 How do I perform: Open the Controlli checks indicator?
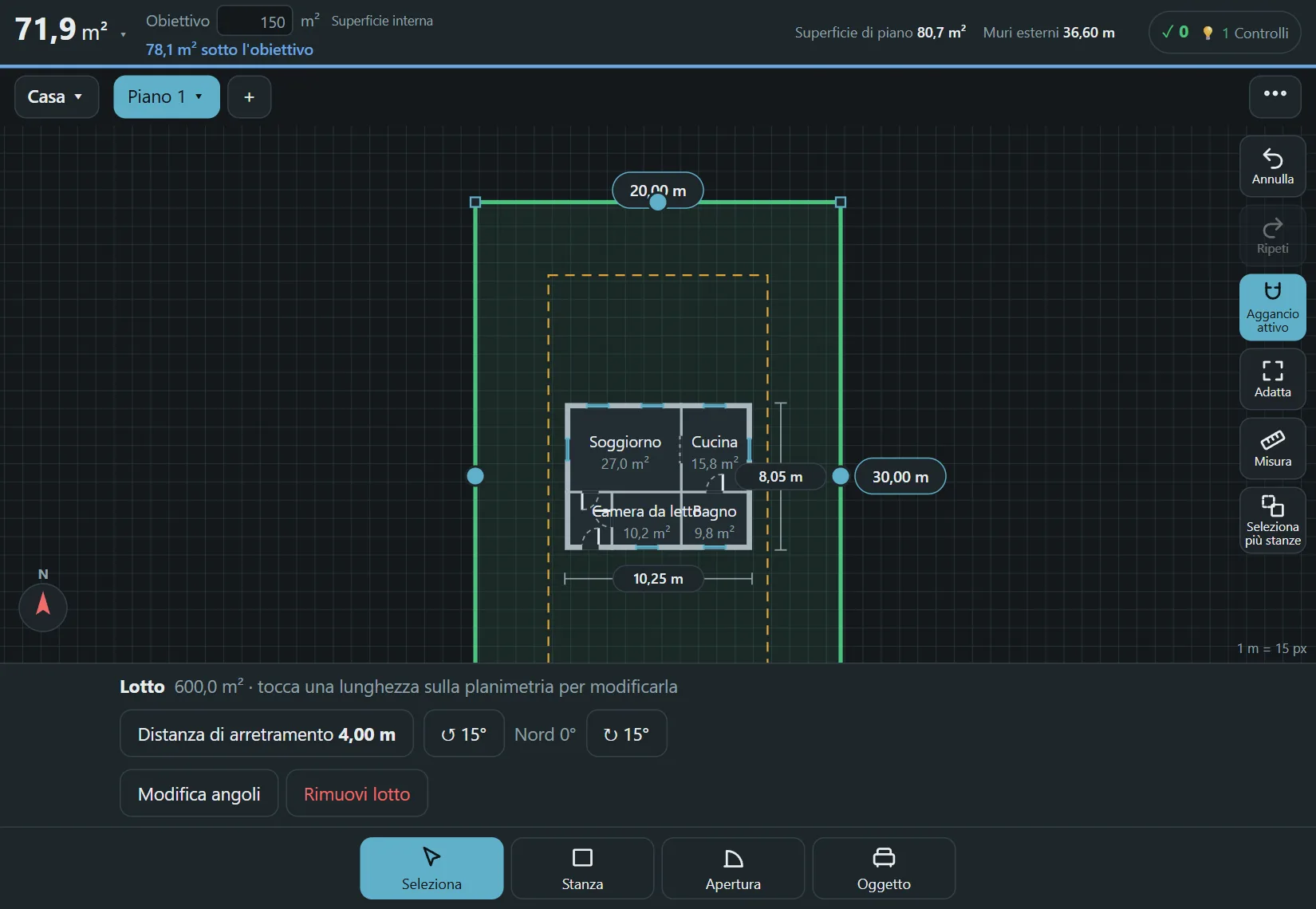(1224, 33)
